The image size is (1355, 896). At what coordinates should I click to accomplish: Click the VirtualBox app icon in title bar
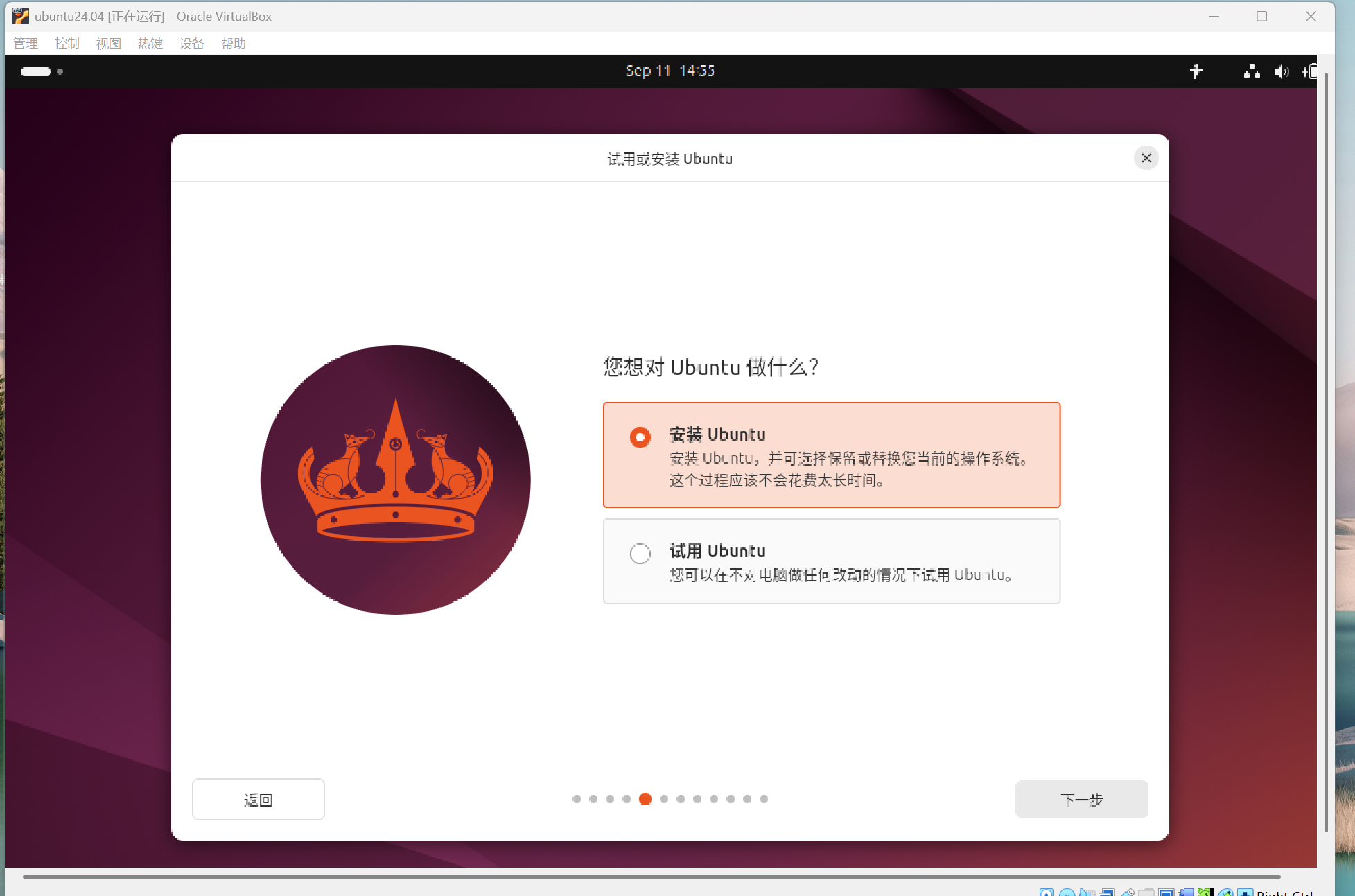tap(21, 16)
